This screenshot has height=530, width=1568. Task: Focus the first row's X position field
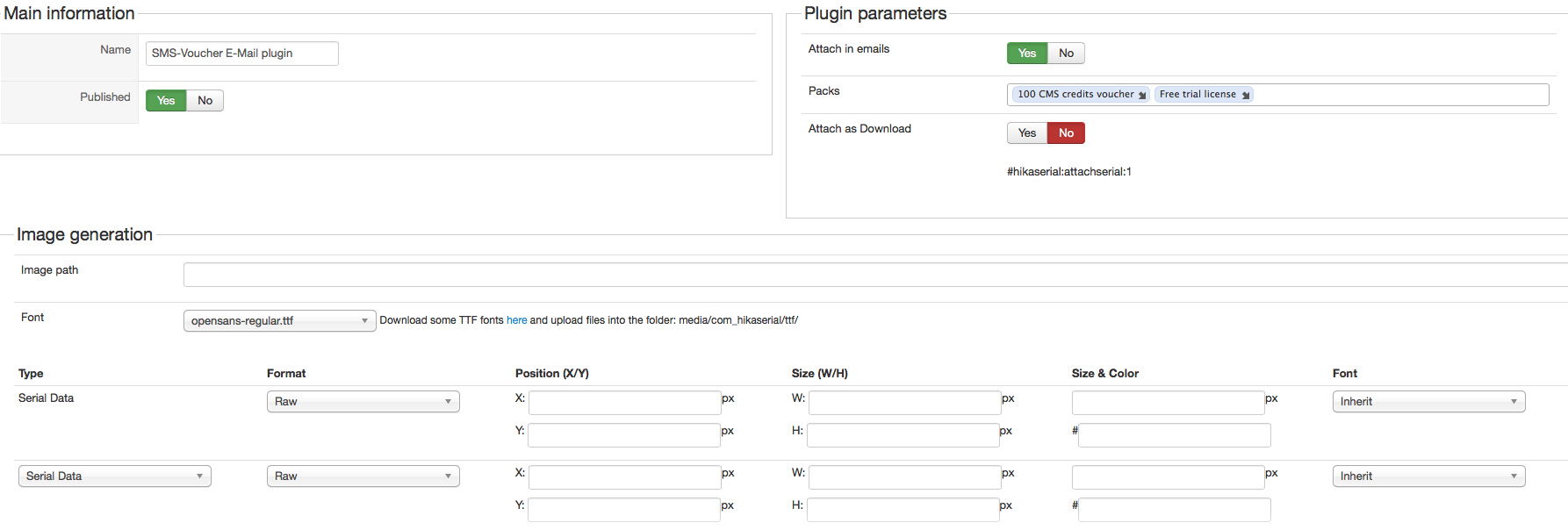624,403
